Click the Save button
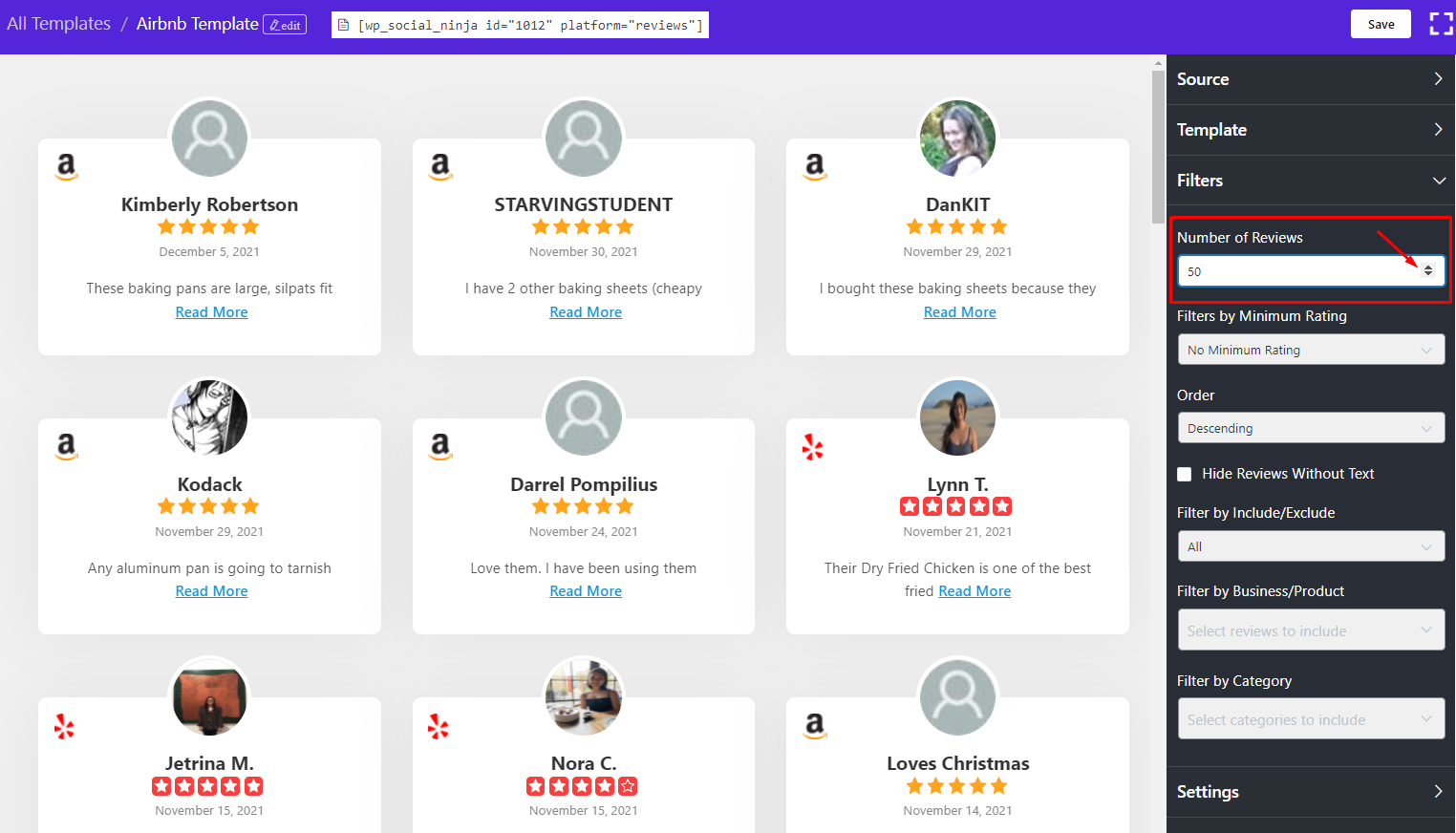The image size is (1456, 833). [1380, 23]
